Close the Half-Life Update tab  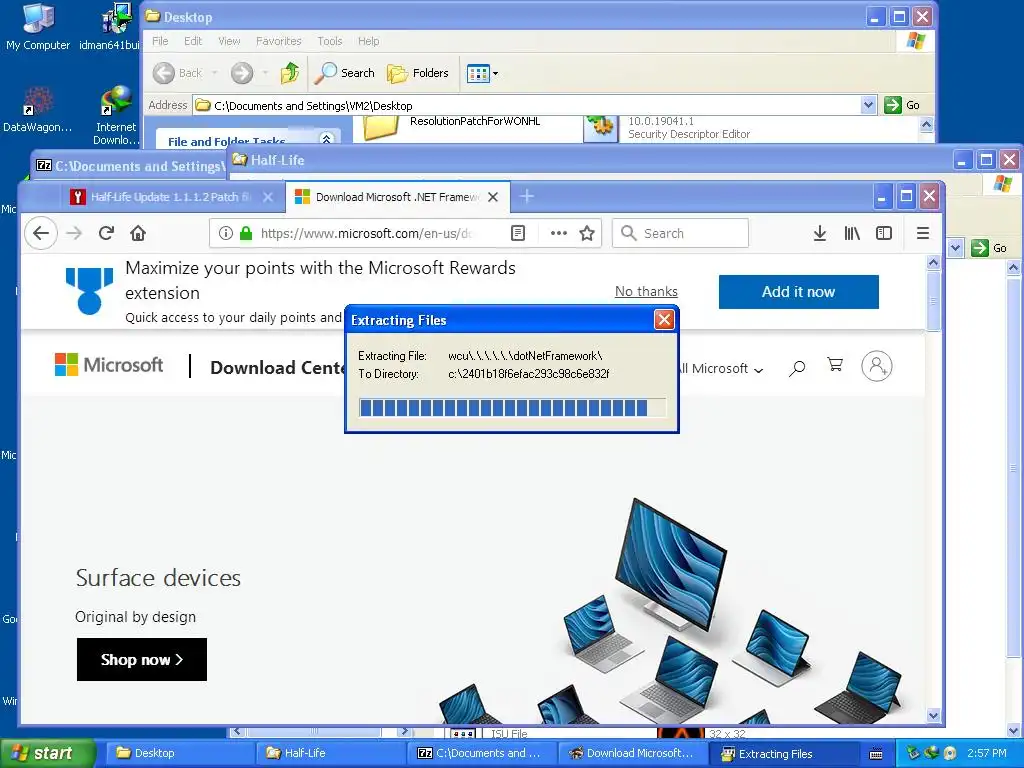click(268, 197)
